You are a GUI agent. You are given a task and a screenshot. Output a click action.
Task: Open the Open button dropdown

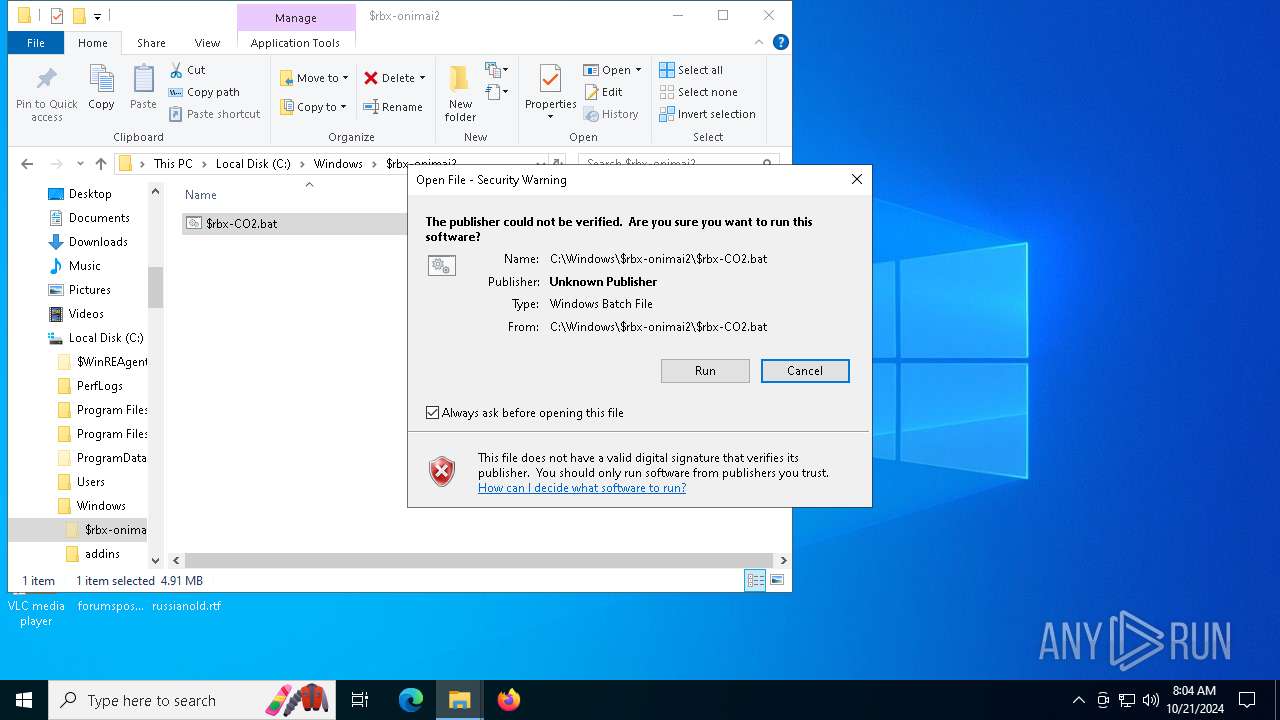tap(638, 70)
